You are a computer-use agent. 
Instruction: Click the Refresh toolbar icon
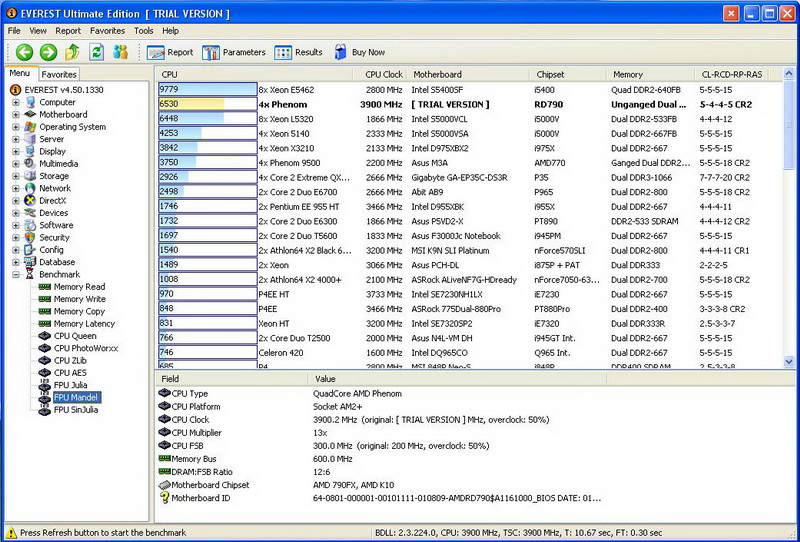tap(96, 52)
